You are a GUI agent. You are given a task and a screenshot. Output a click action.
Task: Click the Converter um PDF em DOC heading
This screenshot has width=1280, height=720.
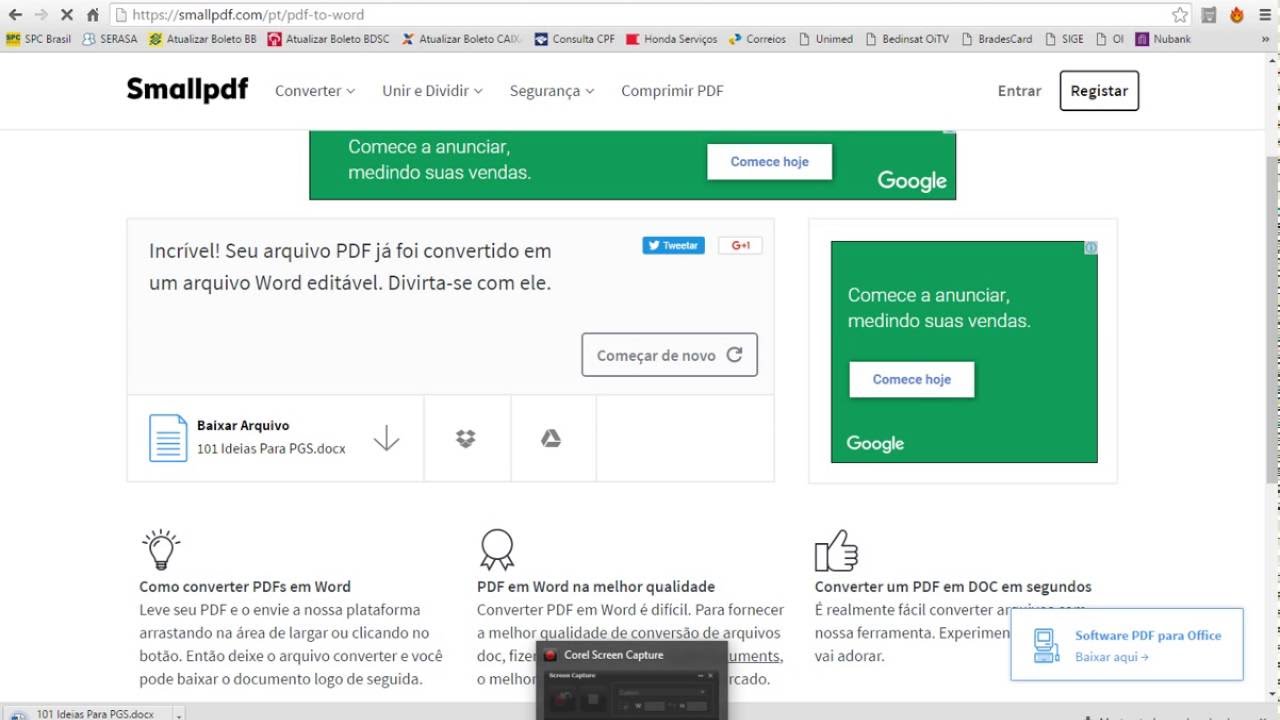pyautogui.click(x=953, y=586)
